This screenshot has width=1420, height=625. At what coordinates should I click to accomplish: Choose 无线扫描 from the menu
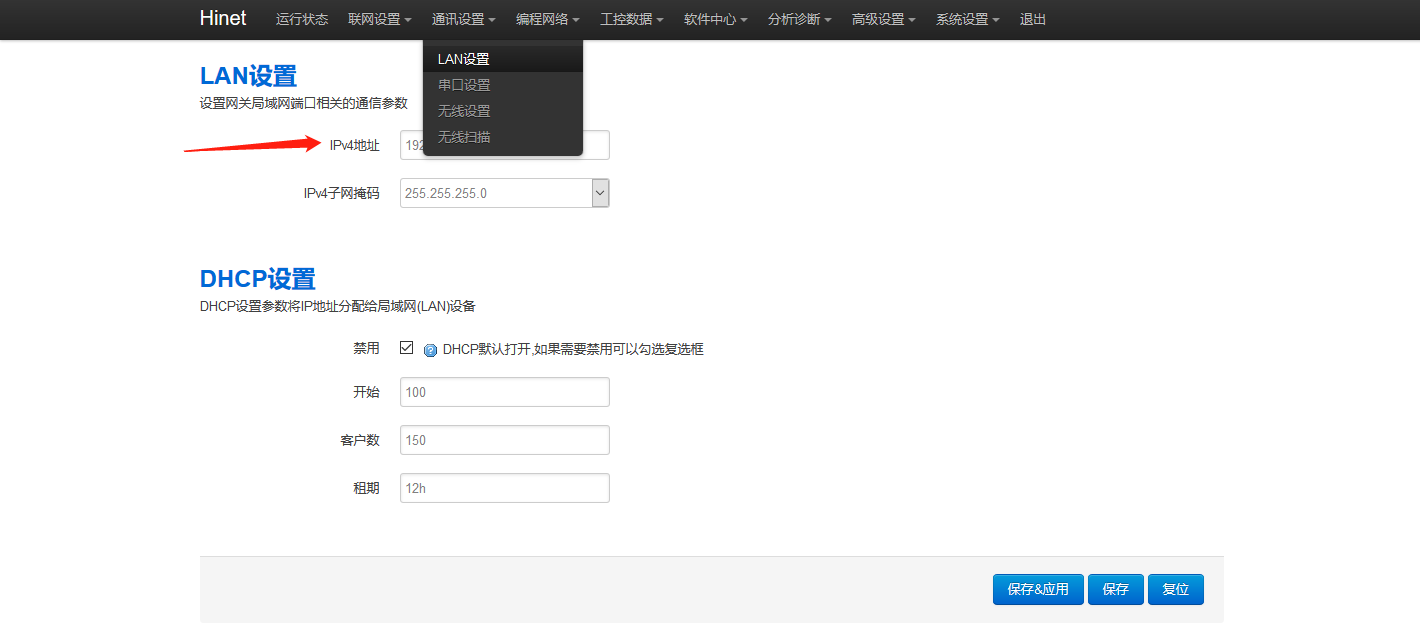(463, 136)
